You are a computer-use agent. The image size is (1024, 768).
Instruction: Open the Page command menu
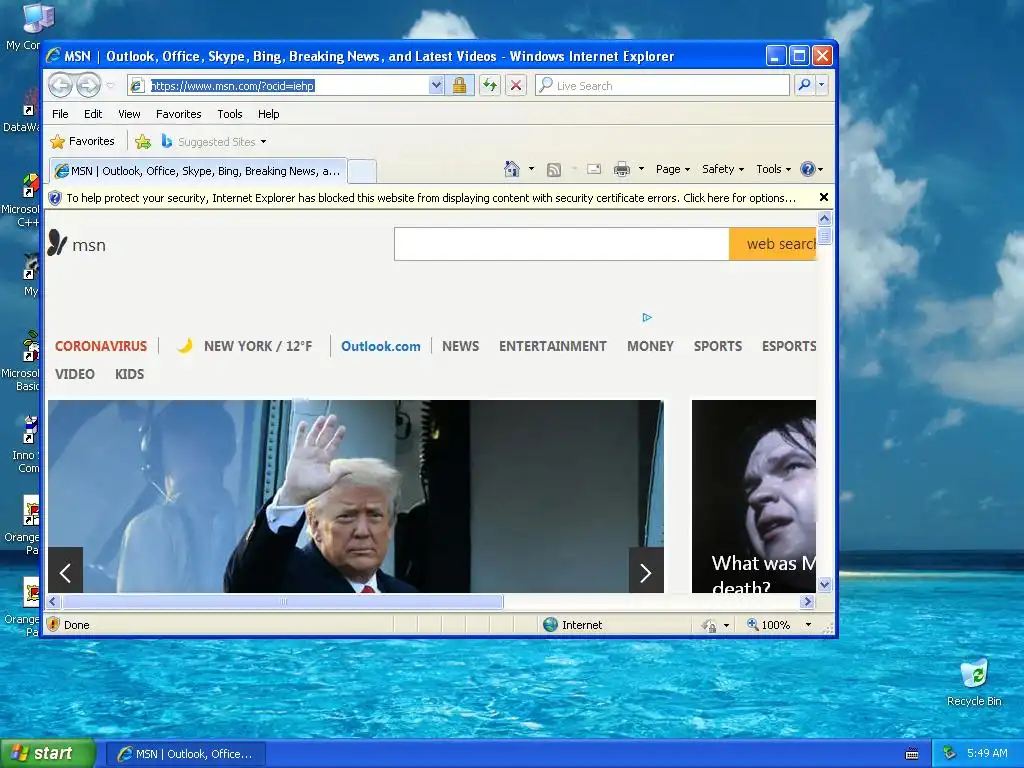[x=673, y=169]
